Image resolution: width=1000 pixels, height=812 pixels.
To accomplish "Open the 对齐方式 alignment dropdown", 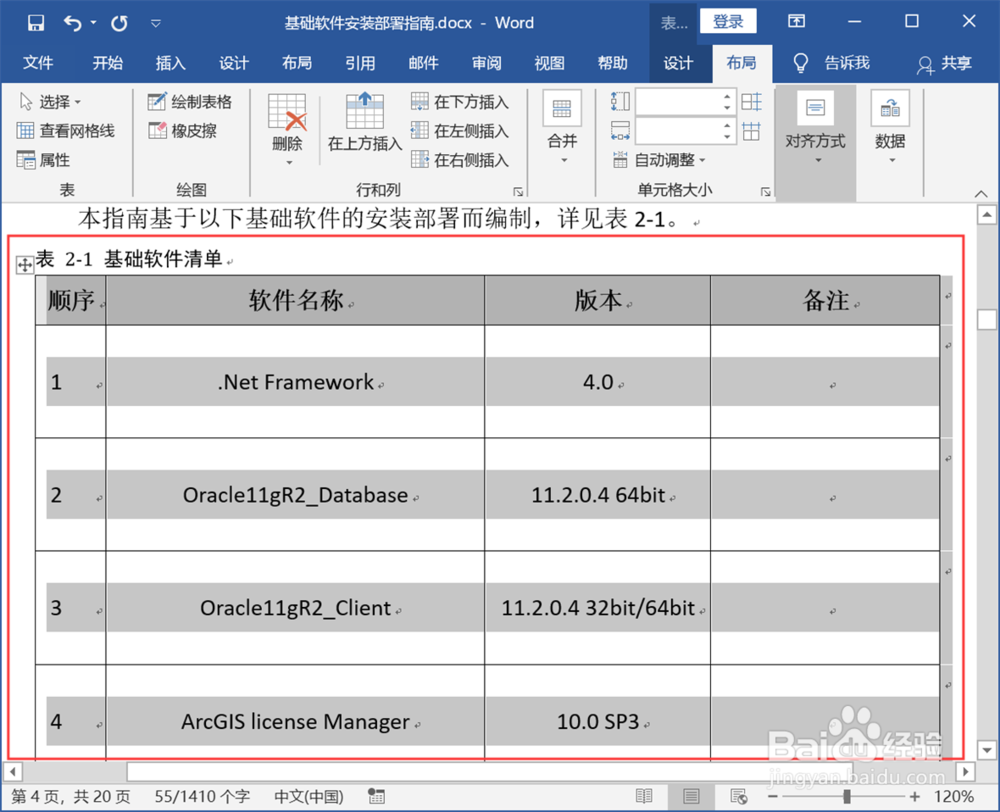I will pos(815,128).
